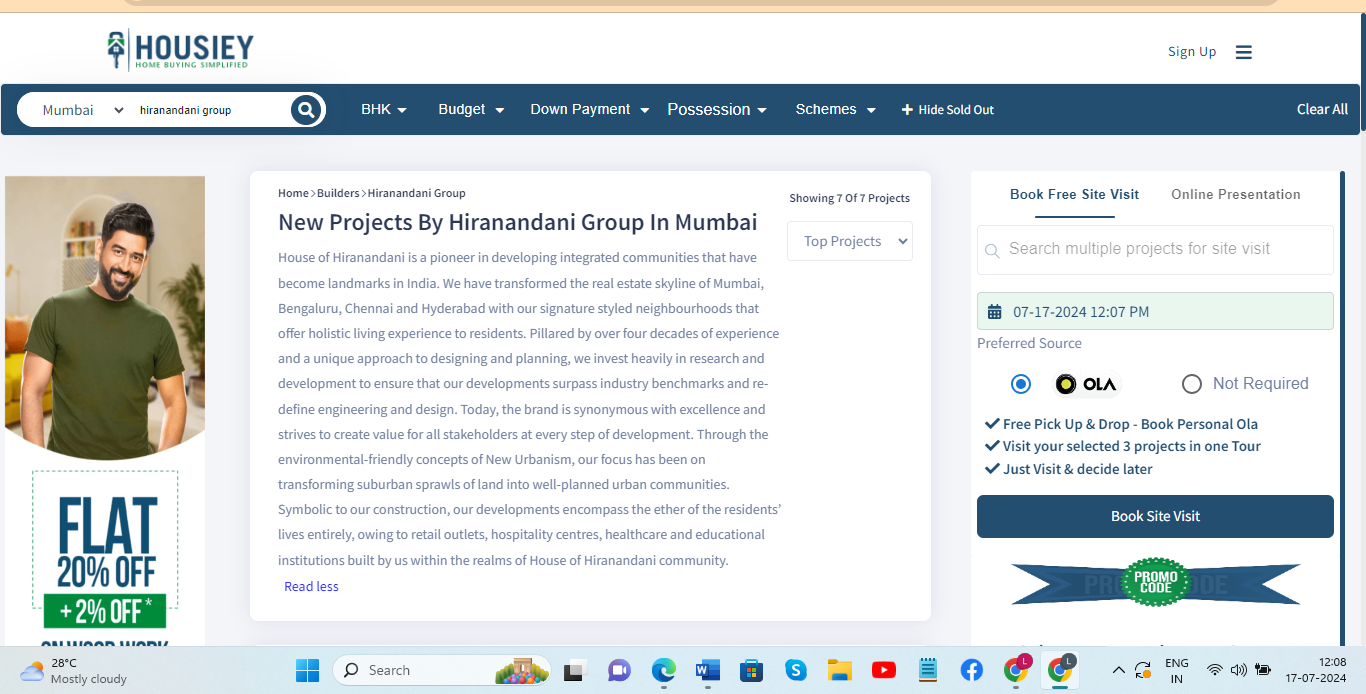This screenshot has width=1366, height=694.
Task: Click the plus icon beside Hide Sold Out
Action: (907, 110)
